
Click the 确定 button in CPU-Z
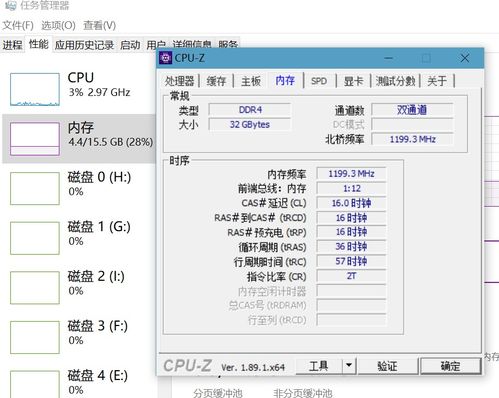pyautogui.click(x=450, y=366)
